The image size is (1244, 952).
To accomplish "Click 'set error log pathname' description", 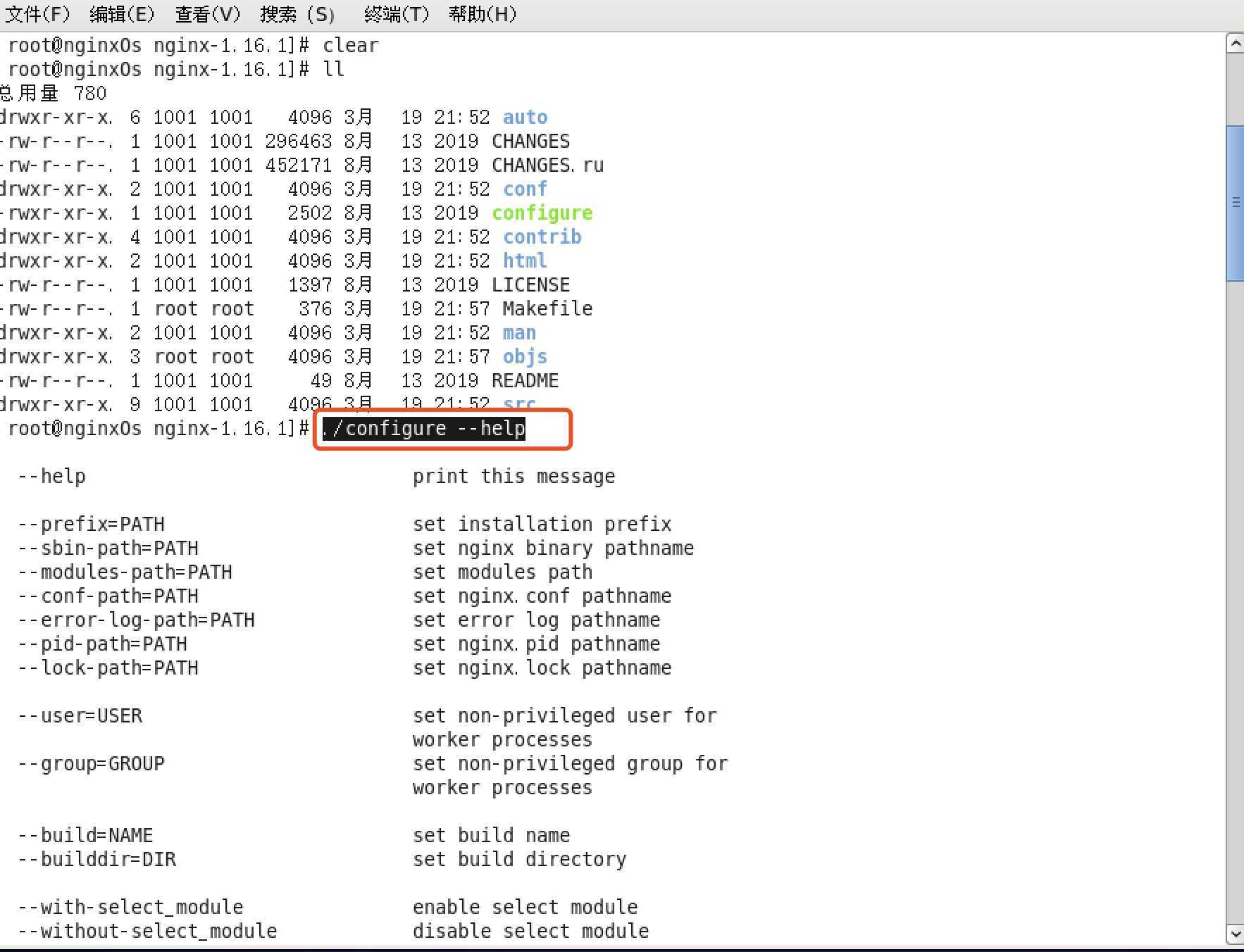I will point(537,620).
